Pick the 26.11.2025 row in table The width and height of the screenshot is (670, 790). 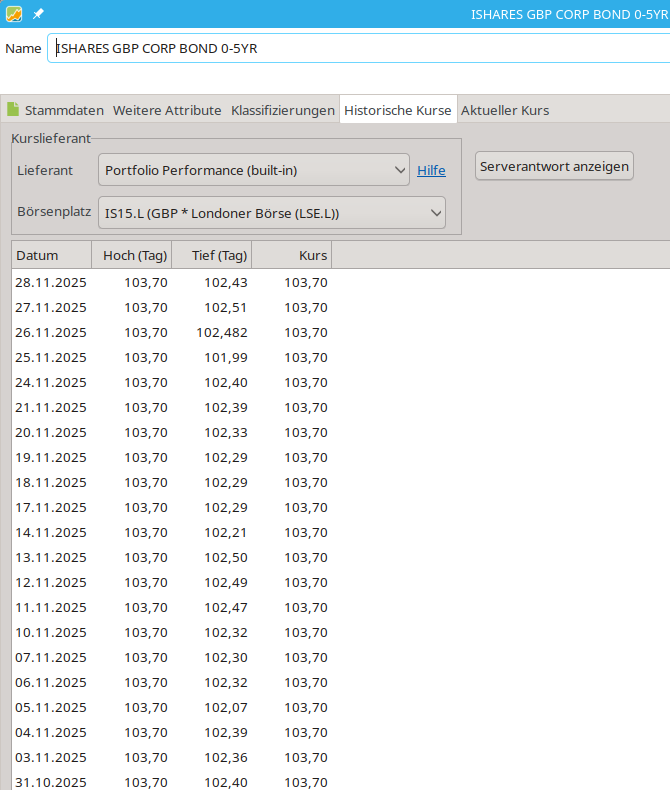coord(170,333)
